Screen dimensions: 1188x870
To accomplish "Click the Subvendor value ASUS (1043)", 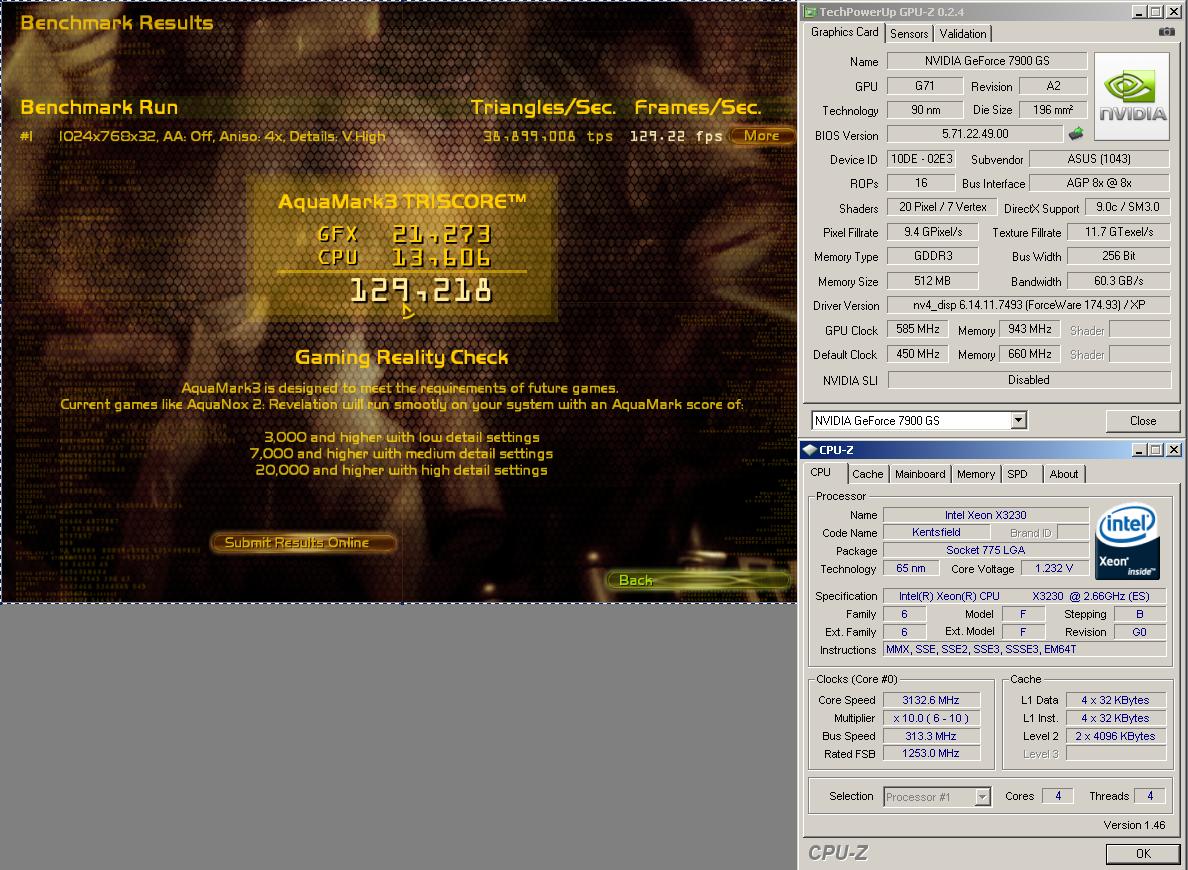I will [1099, 159].
